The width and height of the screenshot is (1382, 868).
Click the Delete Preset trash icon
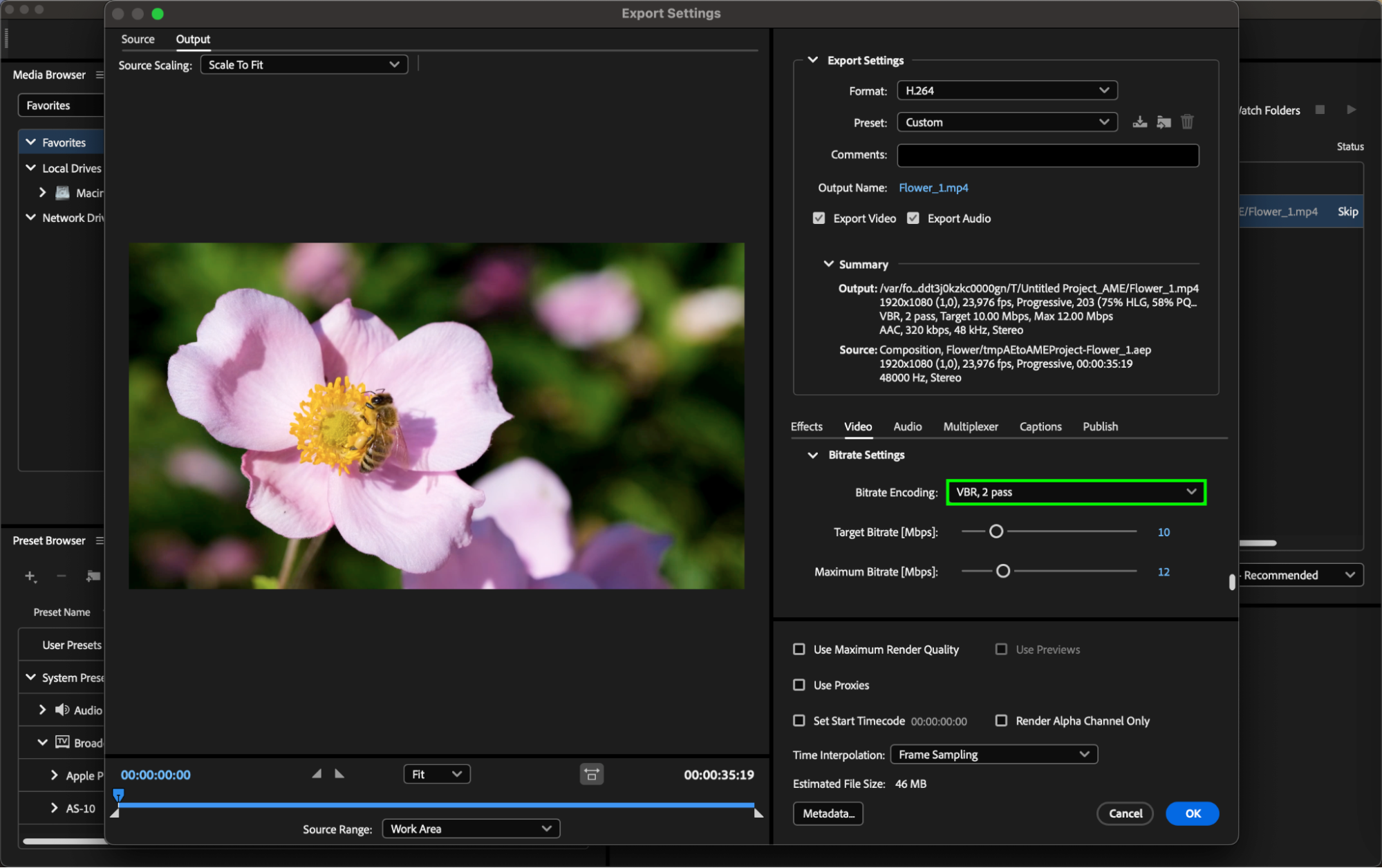coord(1187,122)
